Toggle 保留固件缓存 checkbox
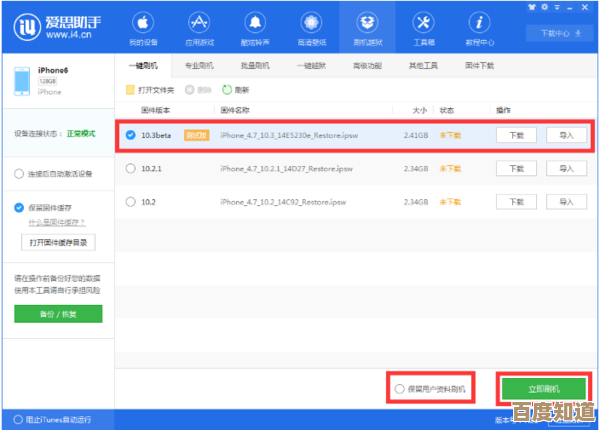This screenshot has width=600, height=430. click(19, 208)
